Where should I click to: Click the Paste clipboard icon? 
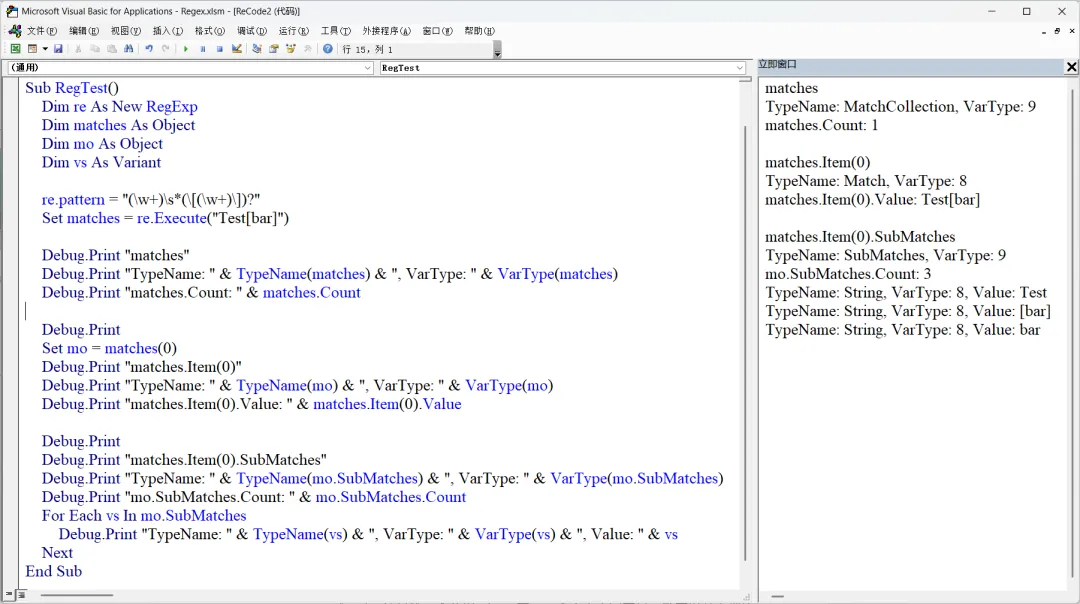(112, 49)
